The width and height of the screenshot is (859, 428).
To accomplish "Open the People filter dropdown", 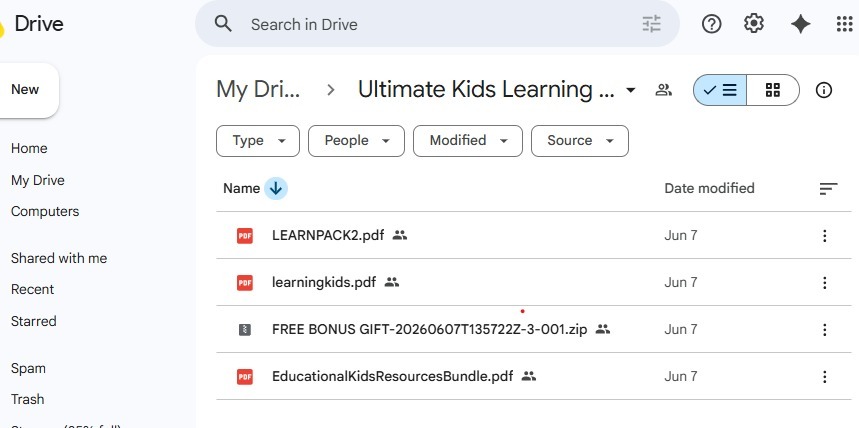I will pyautogui.click(x=356, y=141).
